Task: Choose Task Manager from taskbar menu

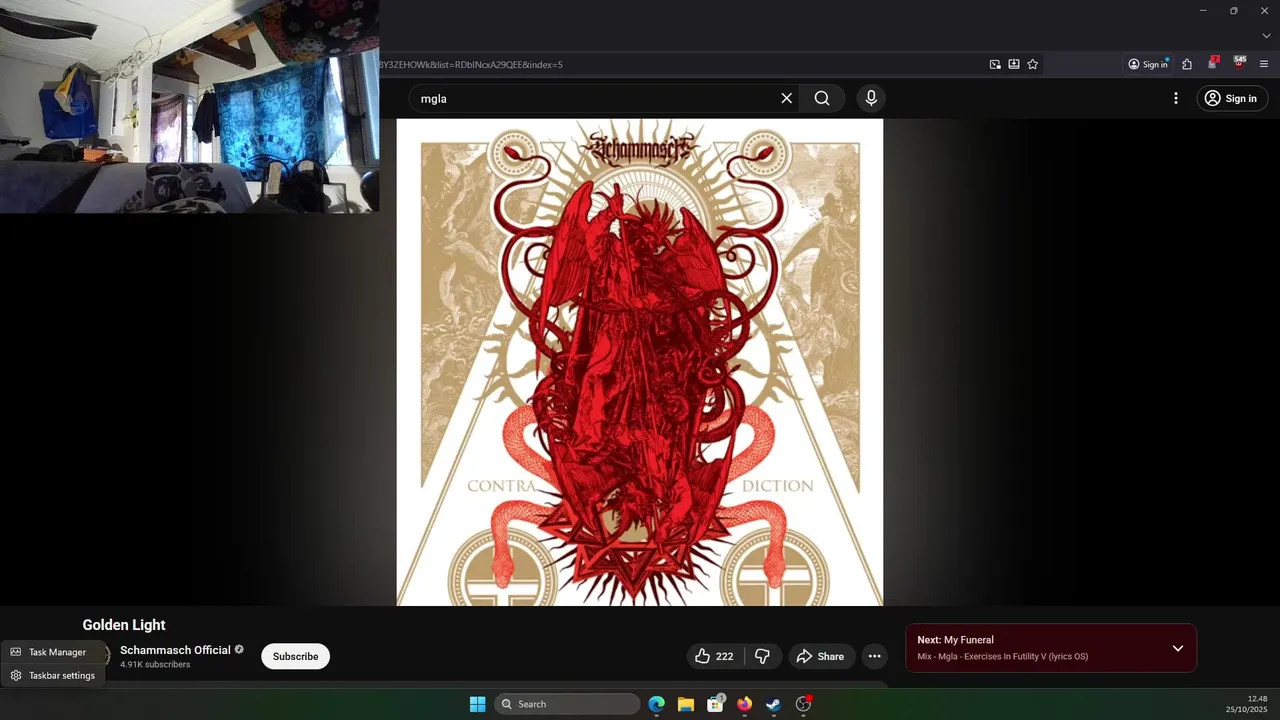Action: point(52,652)
